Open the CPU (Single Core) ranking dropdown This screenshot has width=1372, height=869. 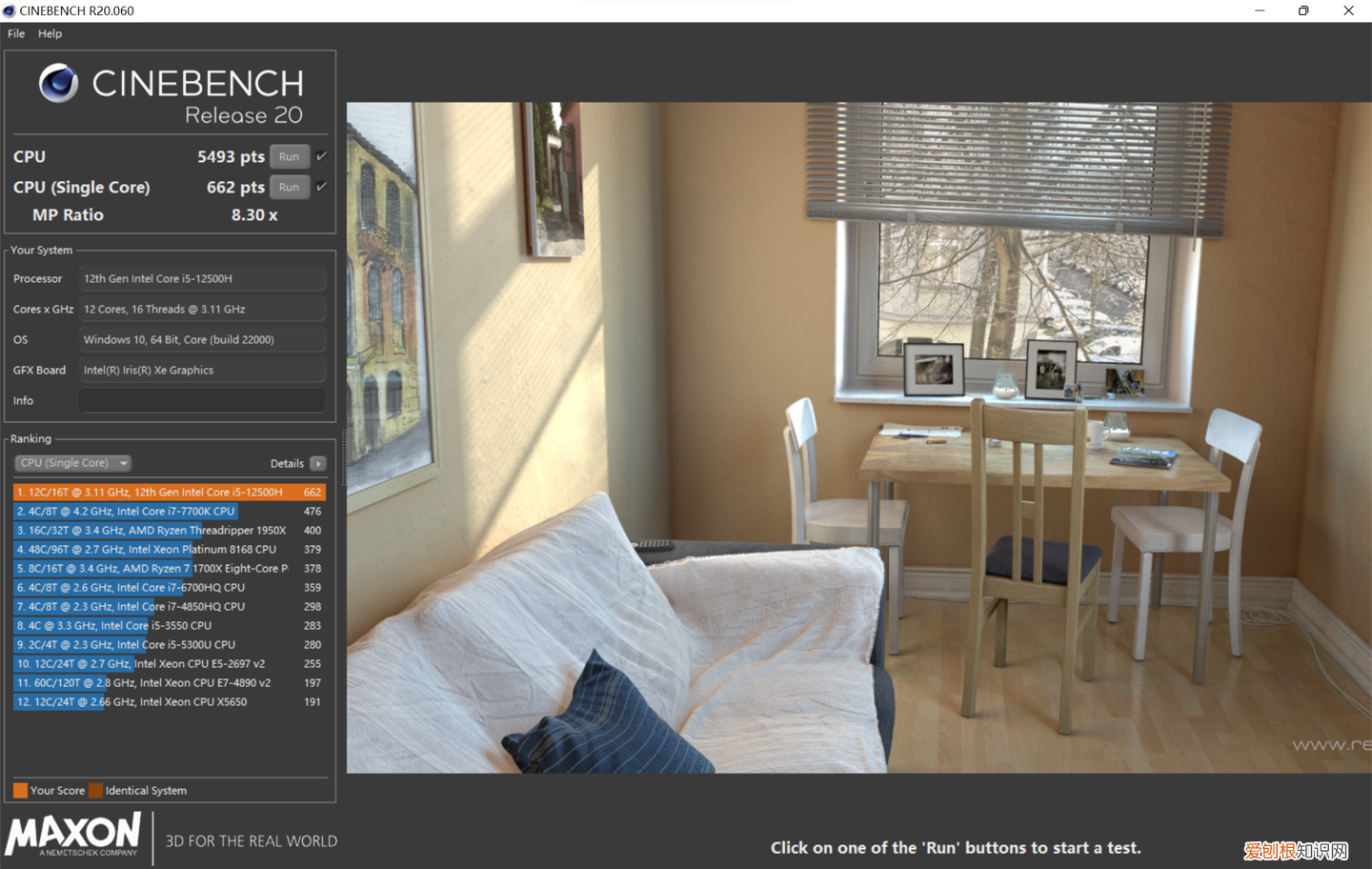click(72, 463)
